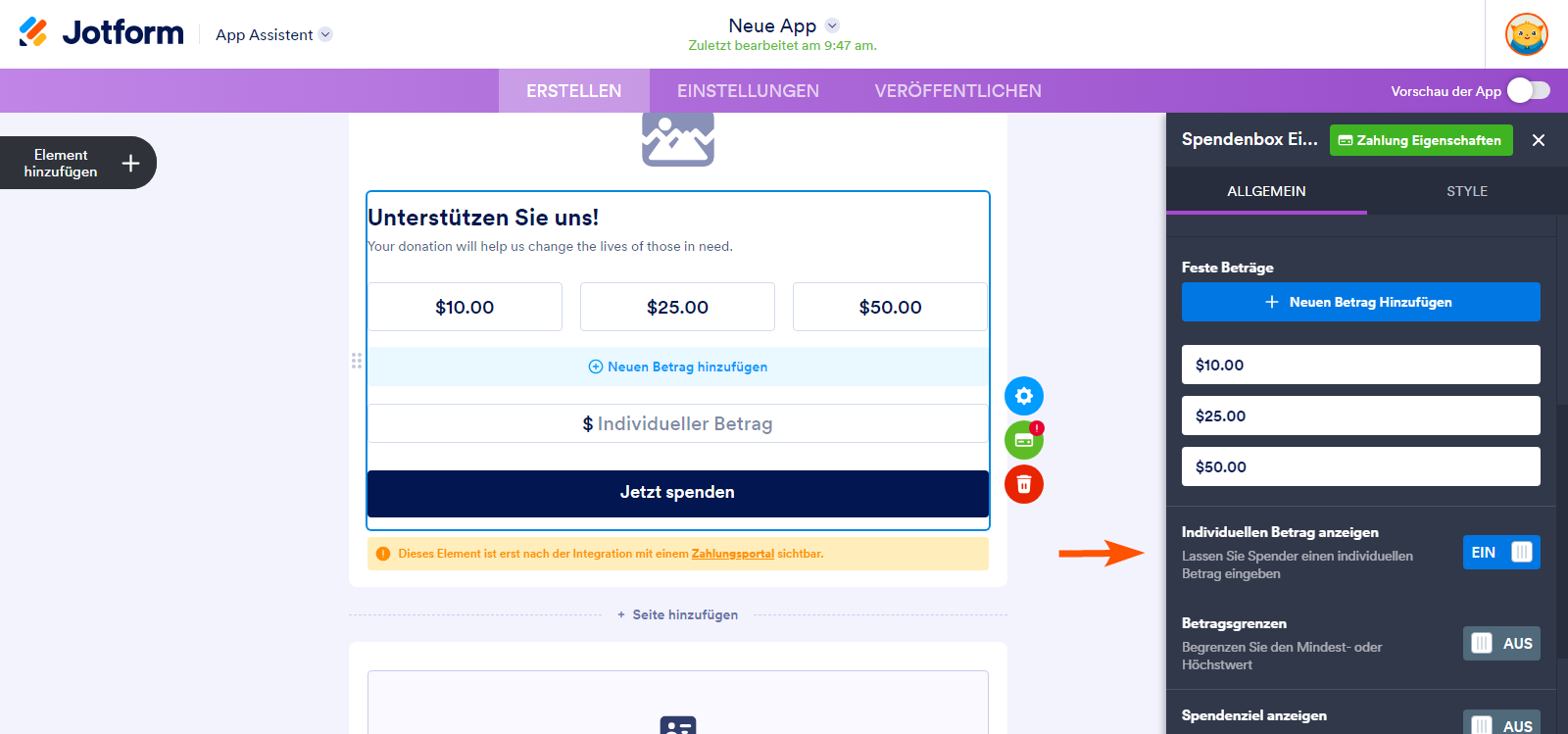Click the green payment properties icon
The height and width of the screenshot is (734, 1568).
[x=1023, y=440]
